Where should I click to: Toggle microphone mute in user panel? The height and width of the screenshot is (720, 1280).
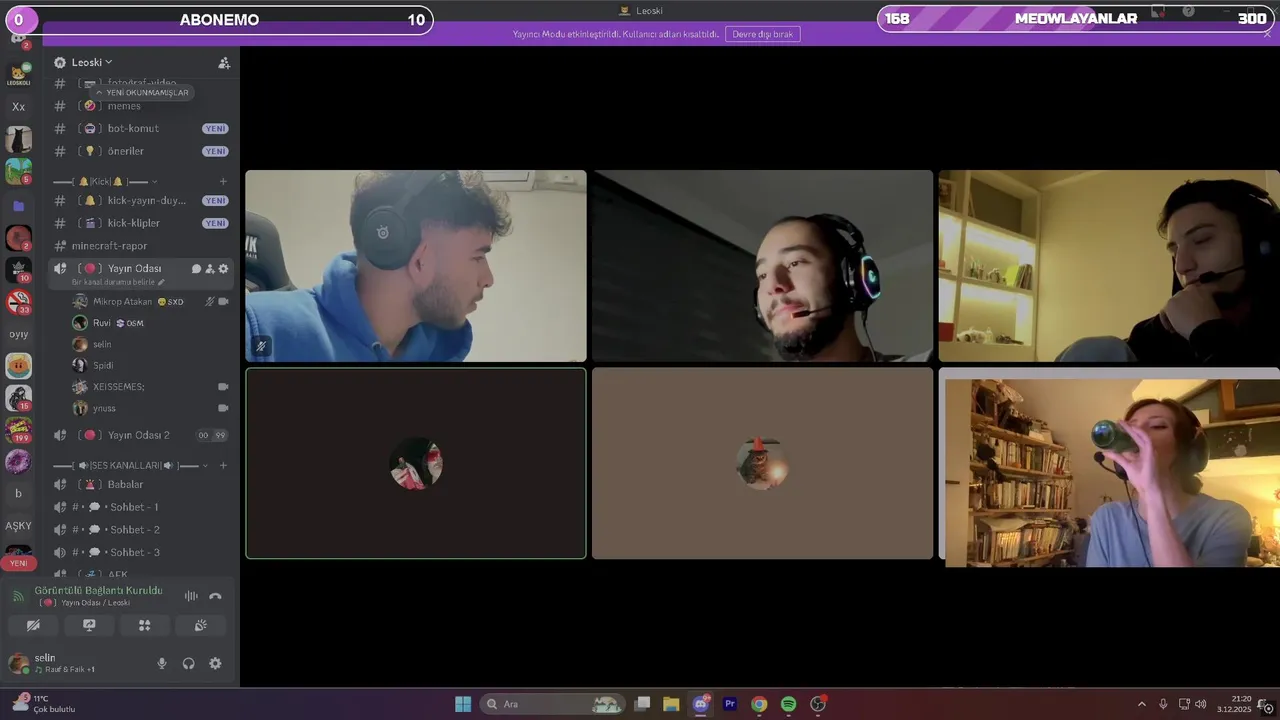161,663
